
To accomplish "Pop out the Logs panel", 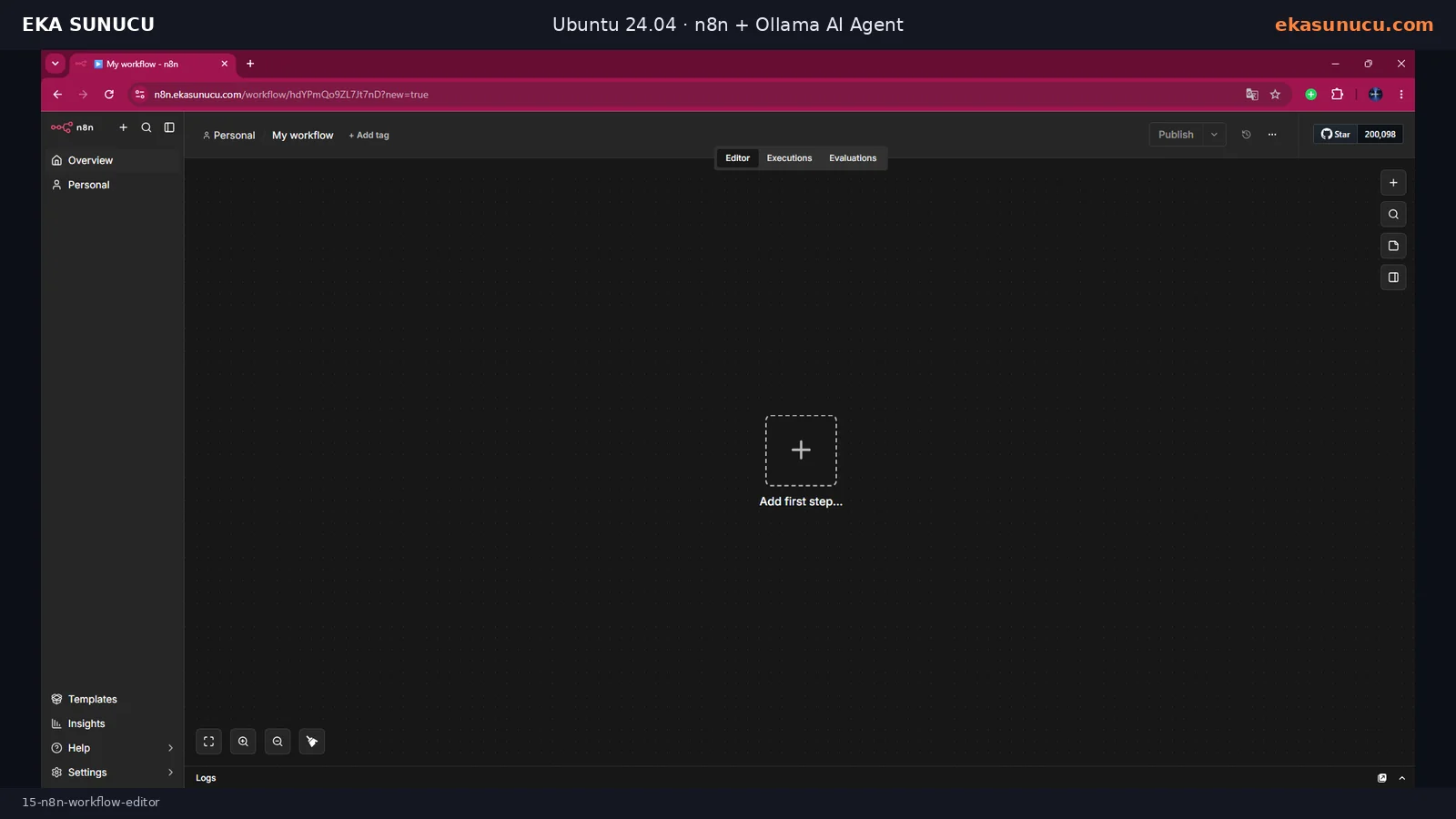I will (x=1382, y=778).
